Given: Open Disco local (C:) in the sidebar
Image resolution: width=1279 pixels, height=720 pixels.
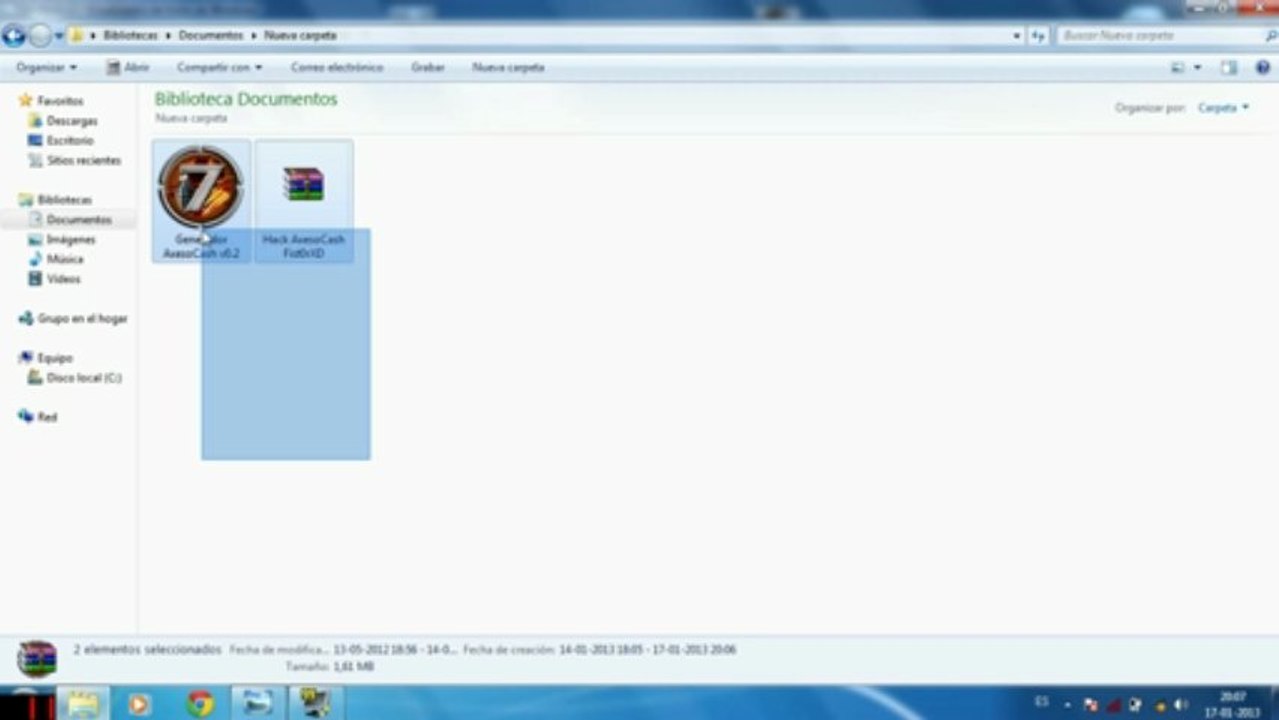Looking at the screenshot, I should tap(84, 378).
